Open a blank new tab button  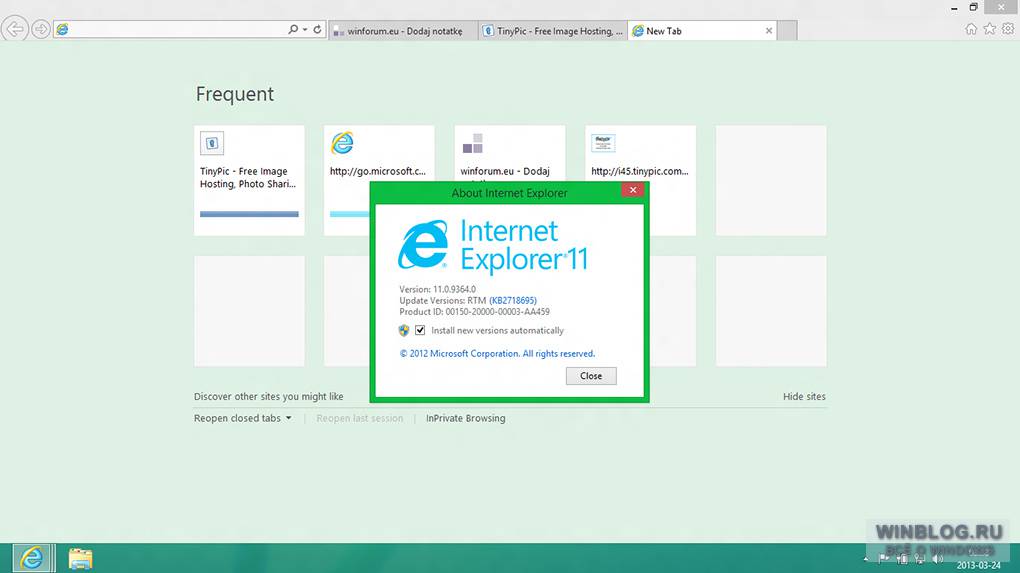point(787,31)
